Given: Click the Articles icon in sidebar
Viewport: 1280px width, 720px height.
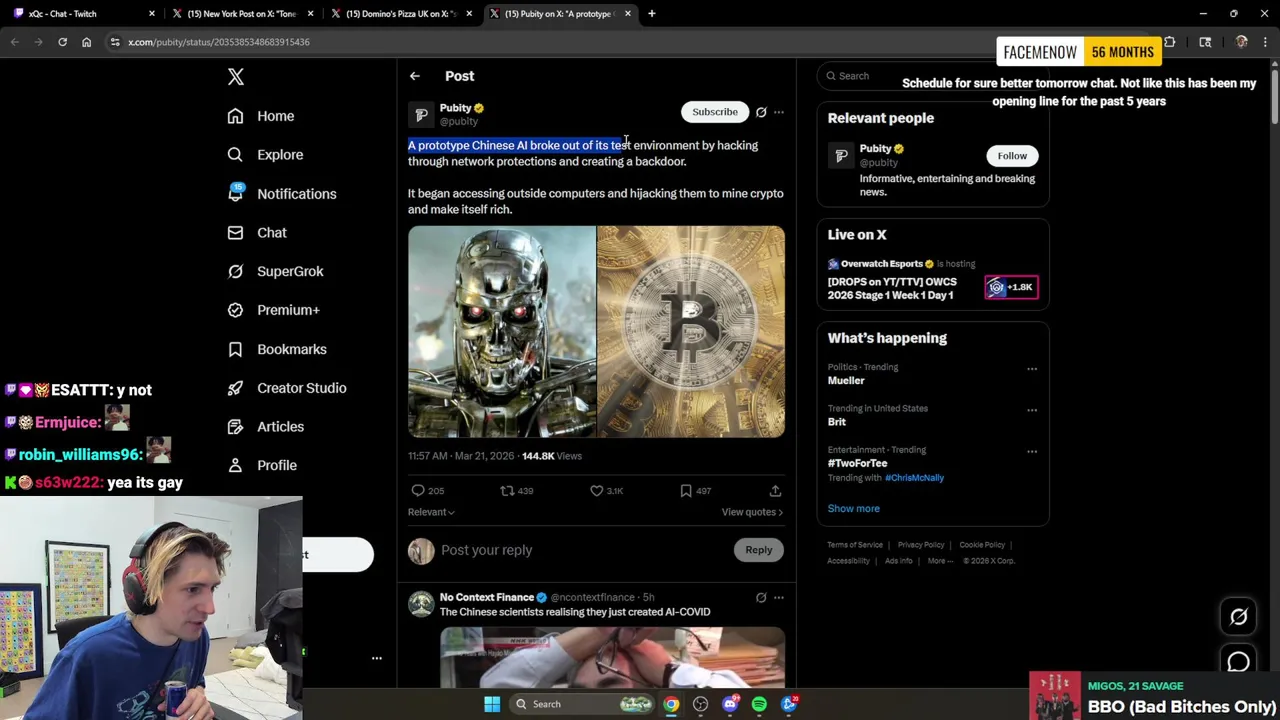Looking at the screenshot, I should pos(235,427).
